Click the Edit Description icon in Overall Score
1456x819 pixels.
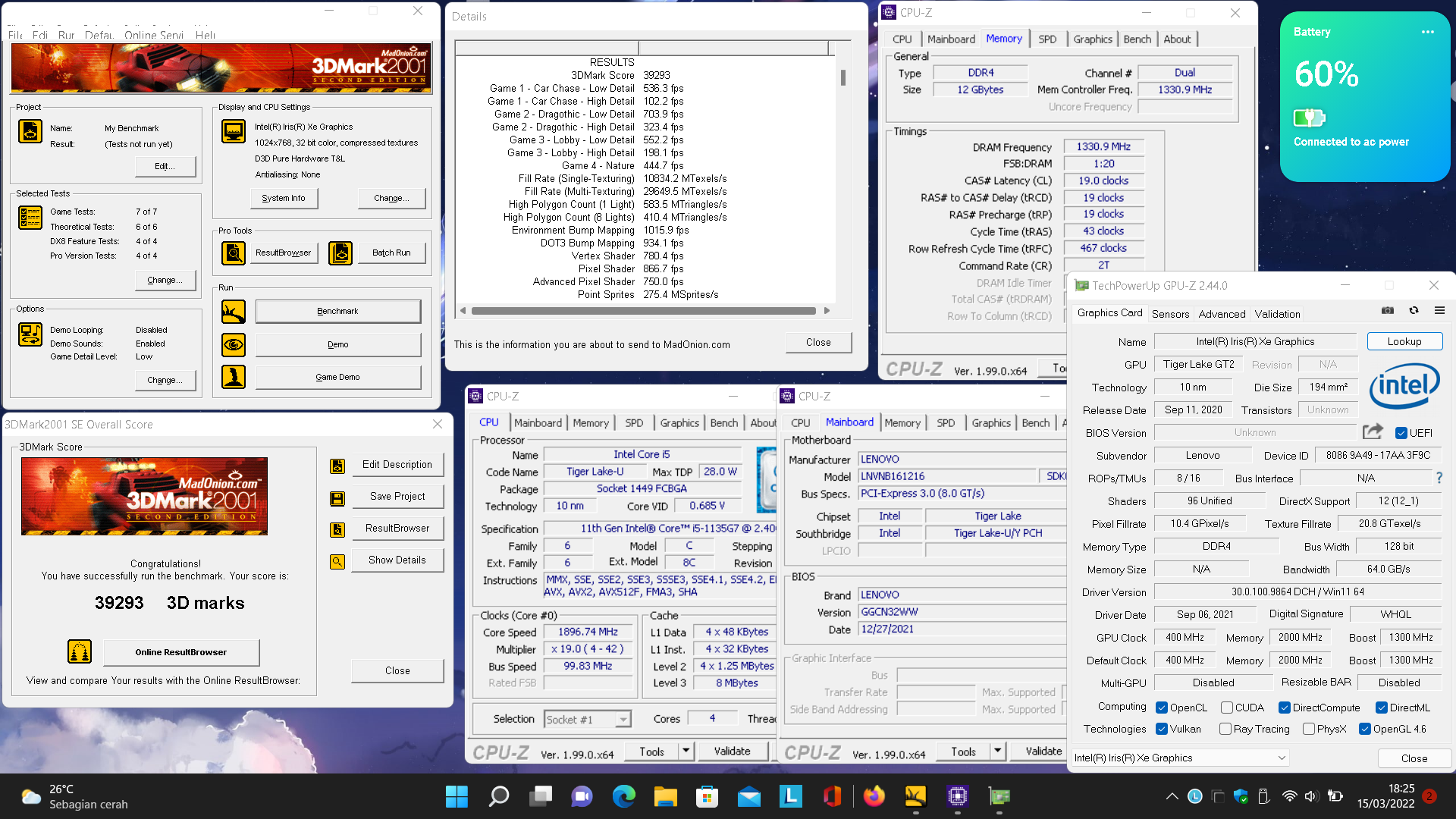coord(337,466)
